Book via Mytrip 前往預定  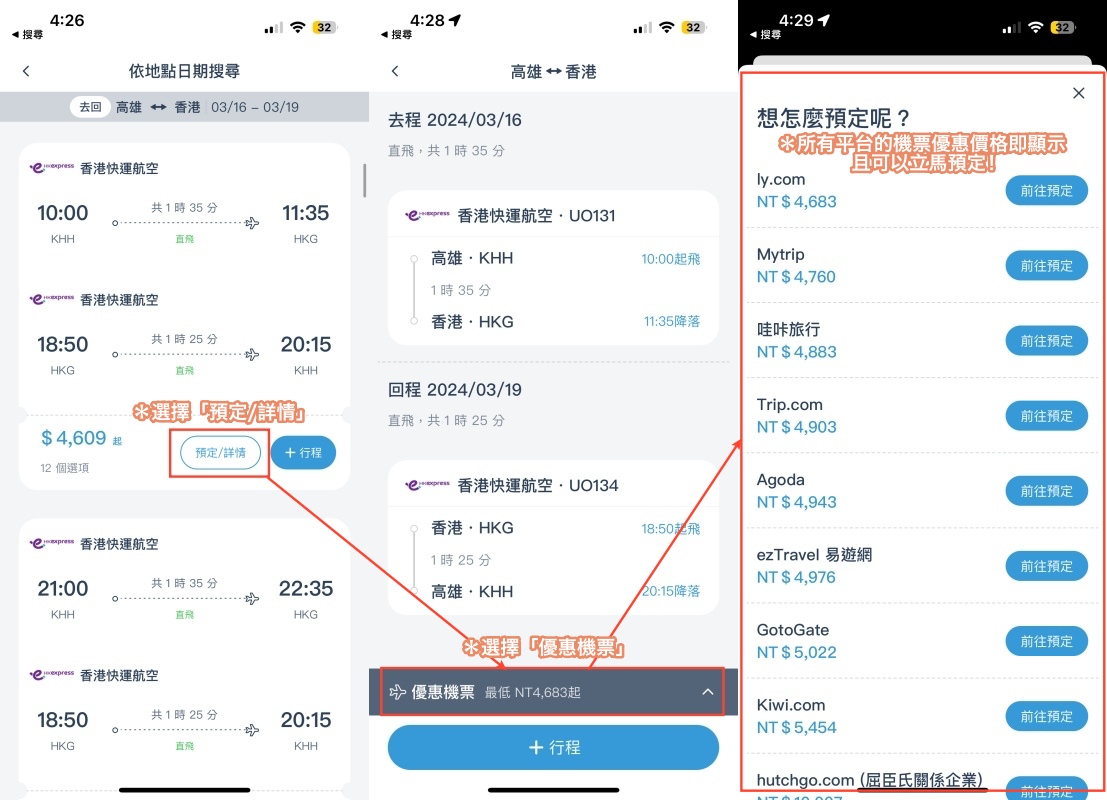(1046, 265)
